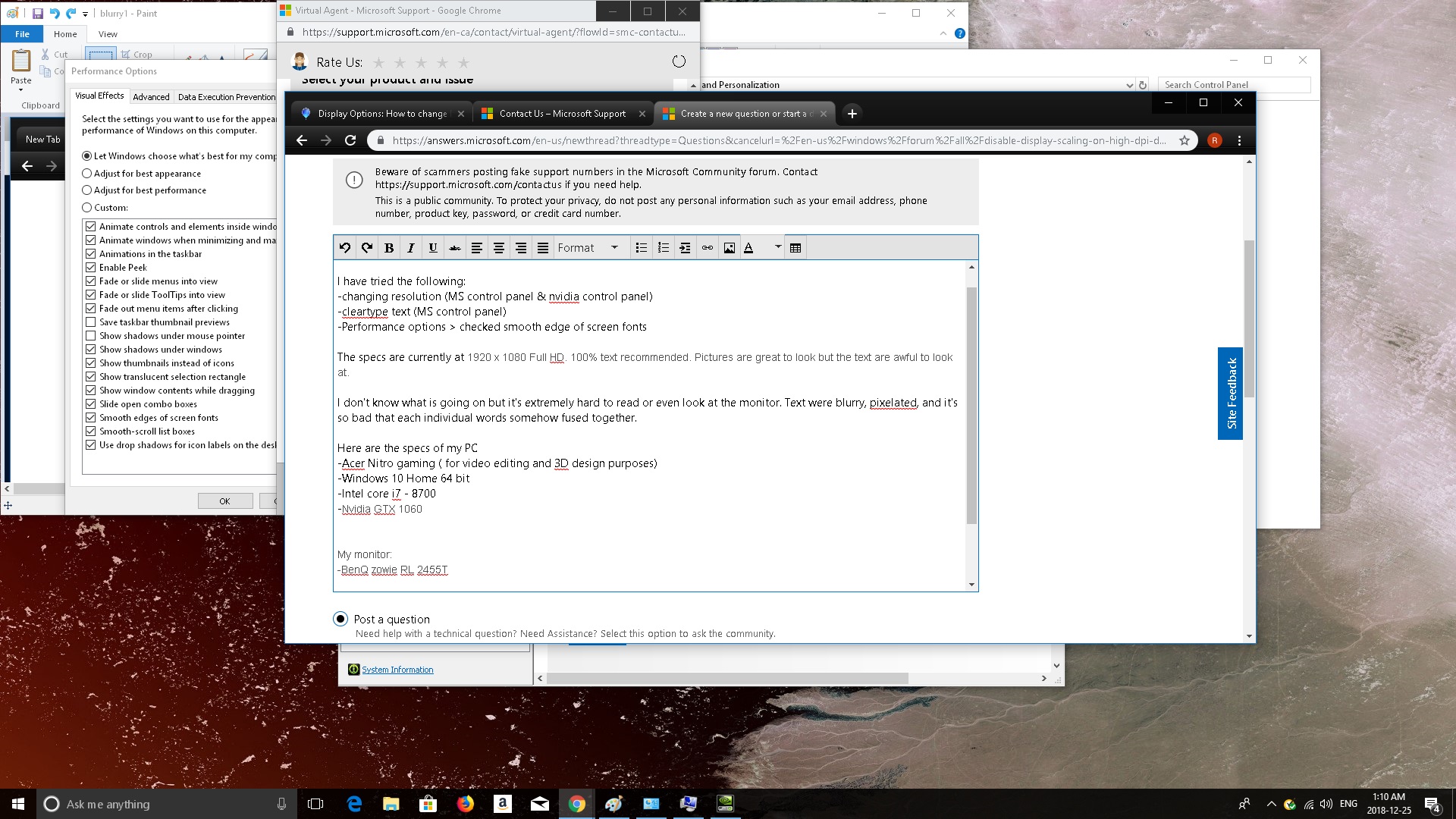Select 'Adjust for best performance' option

(x=144, y=190)
